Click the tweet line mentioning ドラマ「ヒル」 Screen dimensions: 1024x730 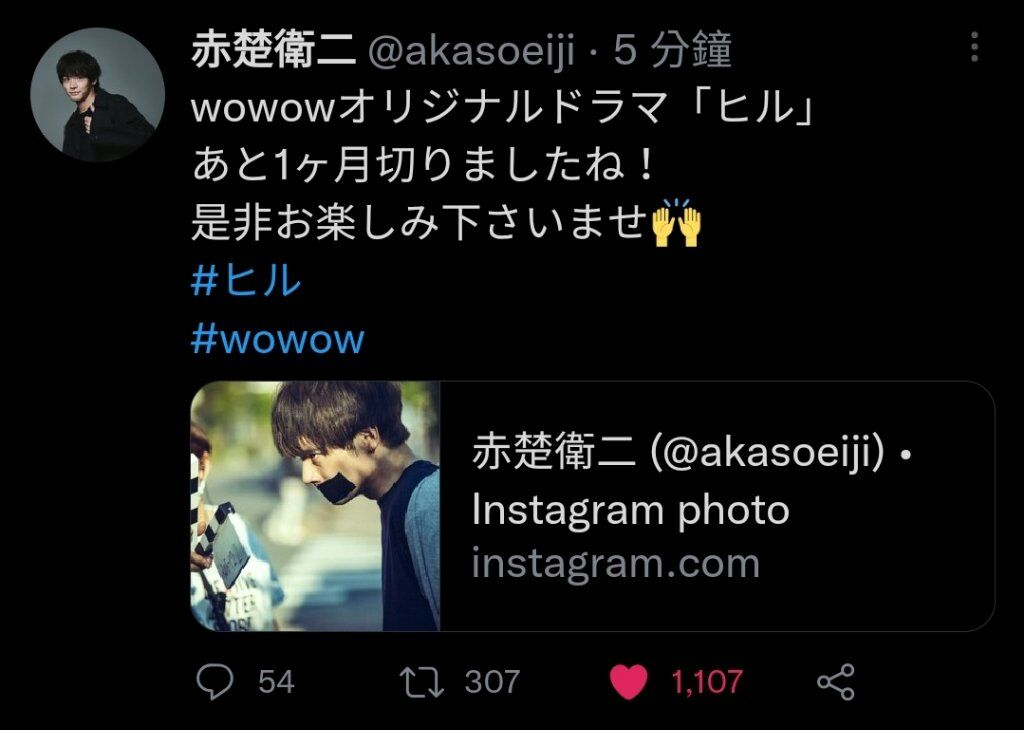503,107
